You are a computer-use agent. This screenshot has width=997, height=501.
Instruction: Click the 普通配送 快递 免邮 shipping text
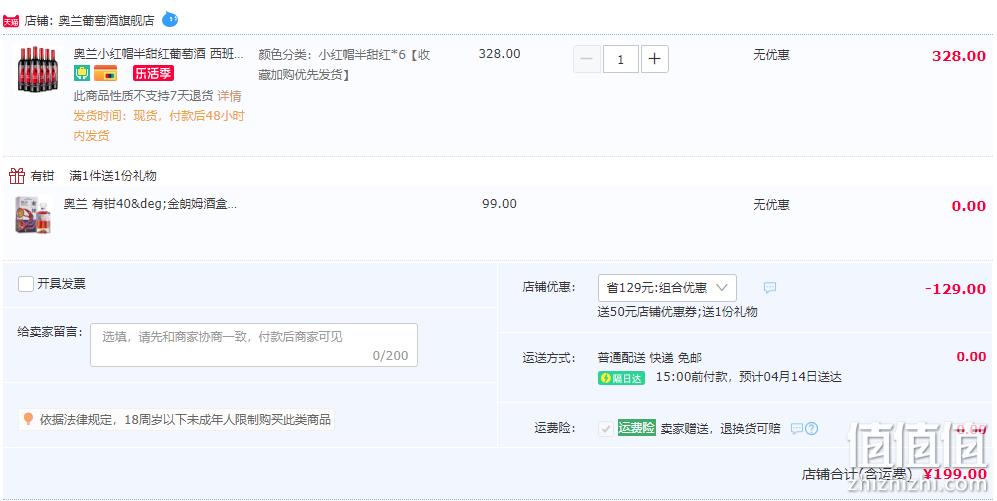pyautogui.click(x=650, y=357)
